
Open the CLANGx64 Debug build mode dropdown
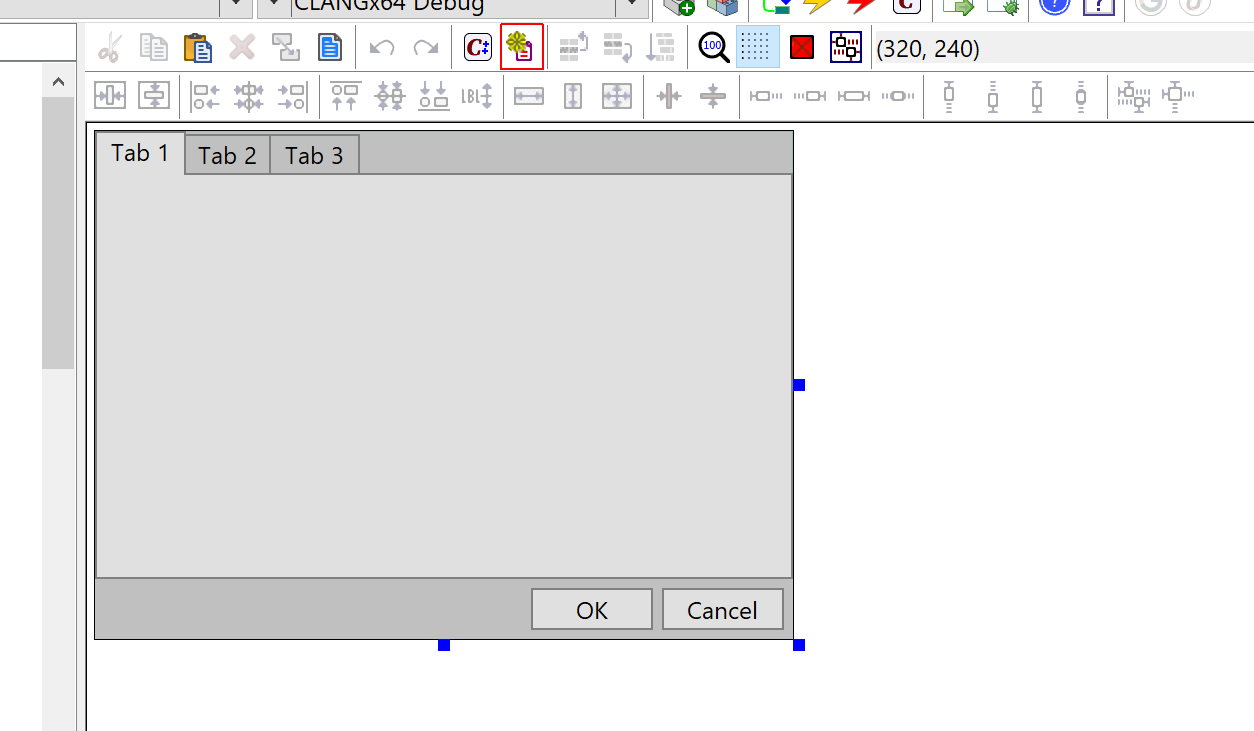(x=631, y=6)
